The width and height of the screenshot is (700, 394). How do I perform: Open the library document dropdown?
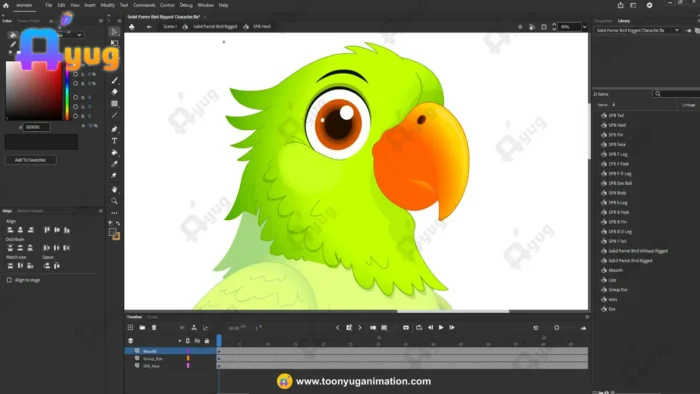pyautogui.click(x=637, y=30)
